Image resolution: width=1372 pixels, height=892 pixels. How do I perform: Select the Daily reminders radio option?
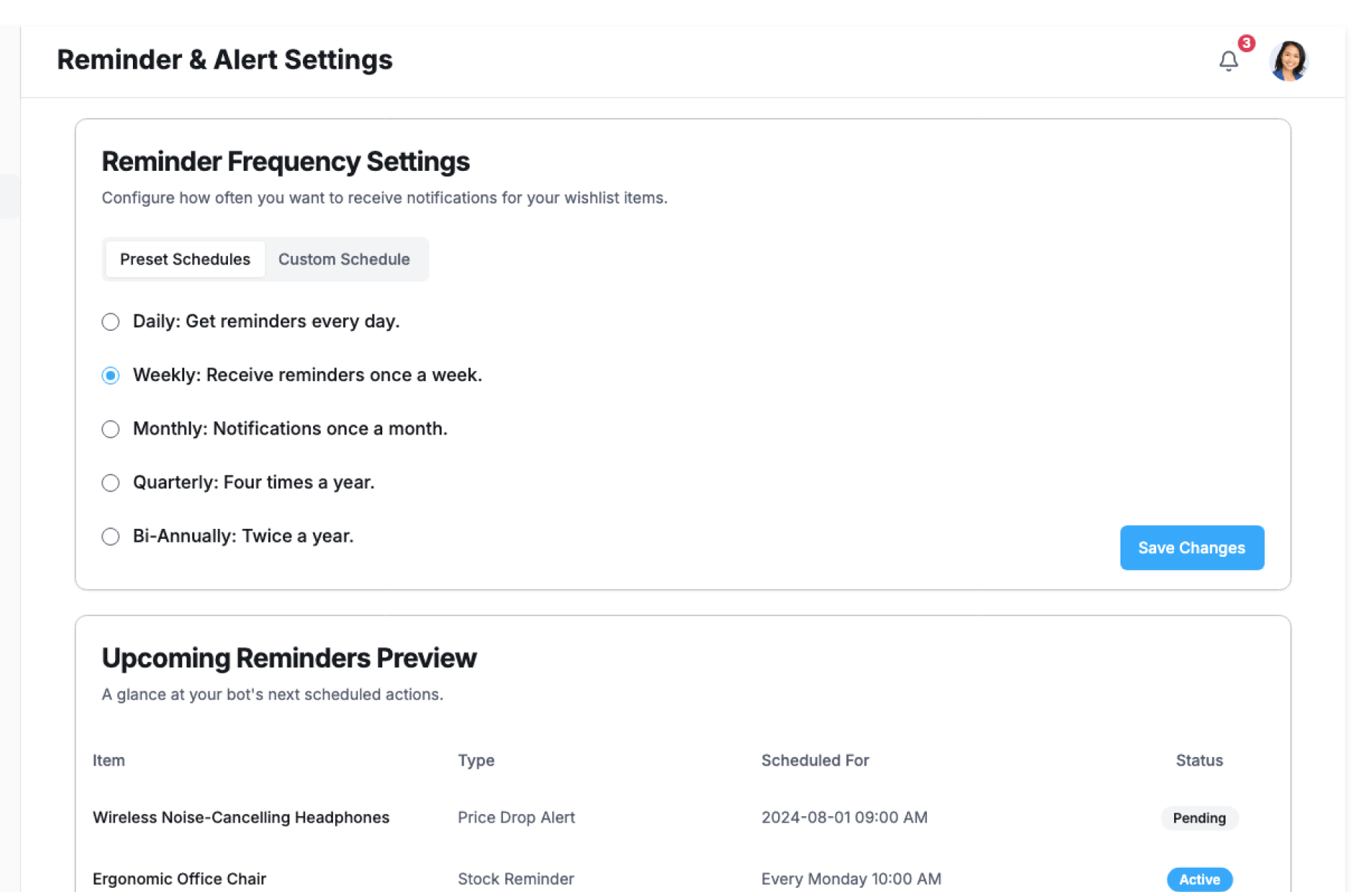click(111, 322)
